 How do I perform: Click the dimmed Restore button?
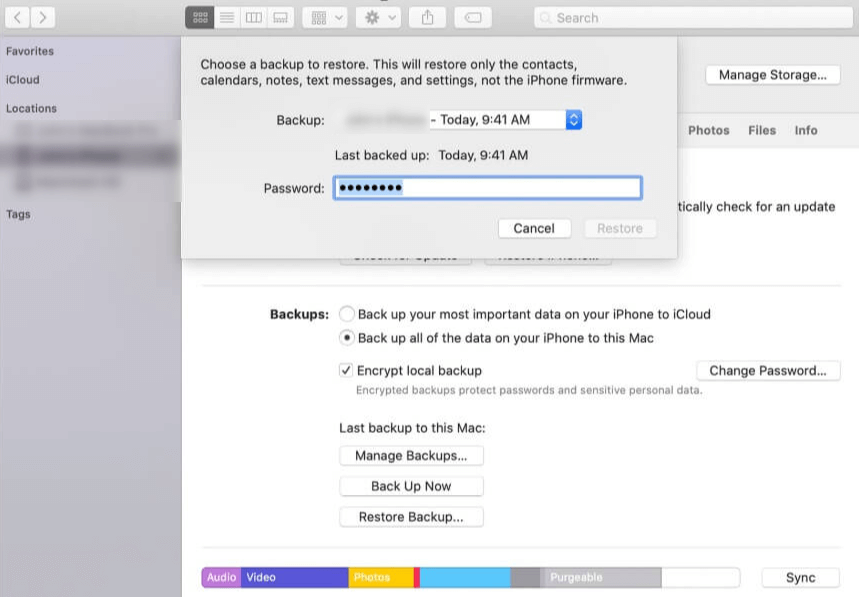pos(620,228)
